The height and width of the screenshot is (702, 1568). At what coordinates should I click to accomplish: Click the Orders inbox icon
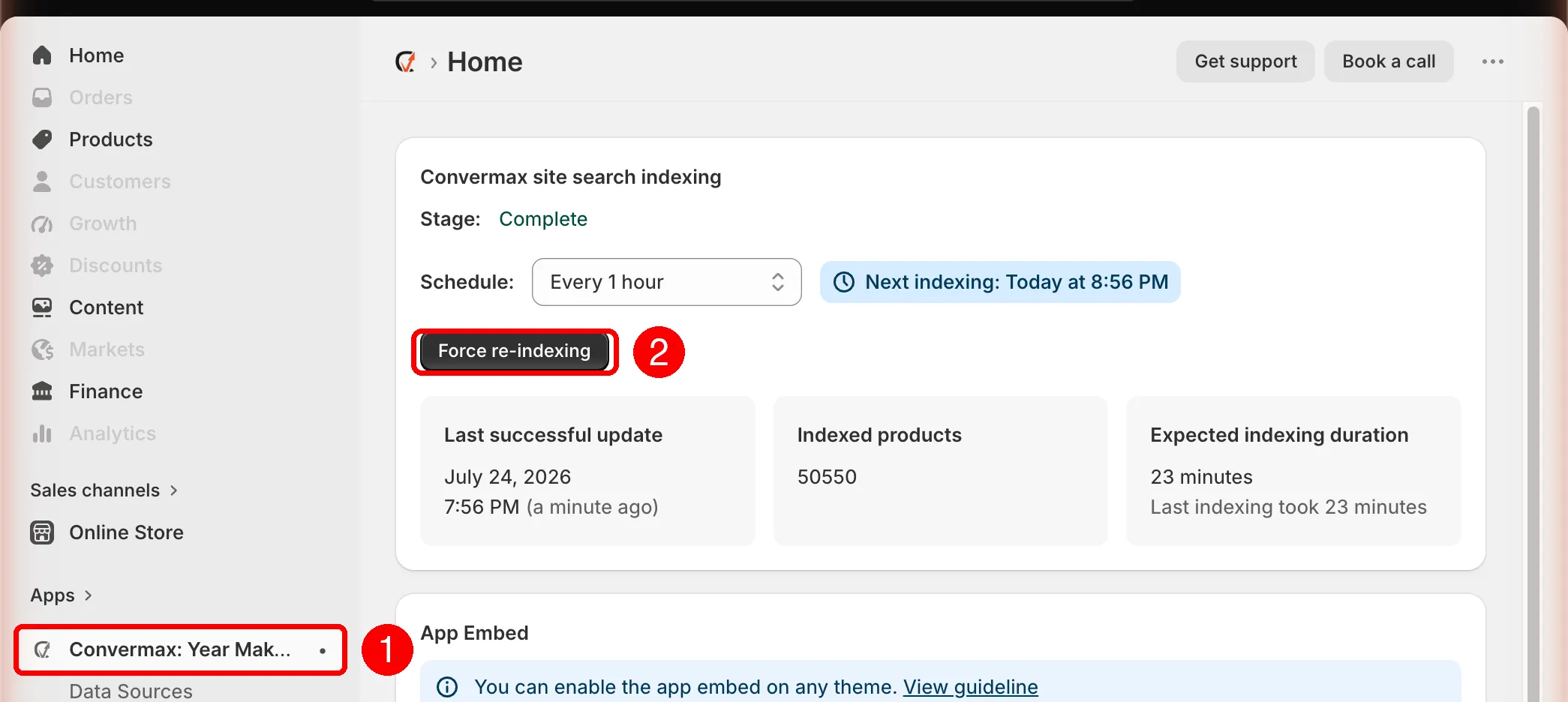(x=42, y=97)
